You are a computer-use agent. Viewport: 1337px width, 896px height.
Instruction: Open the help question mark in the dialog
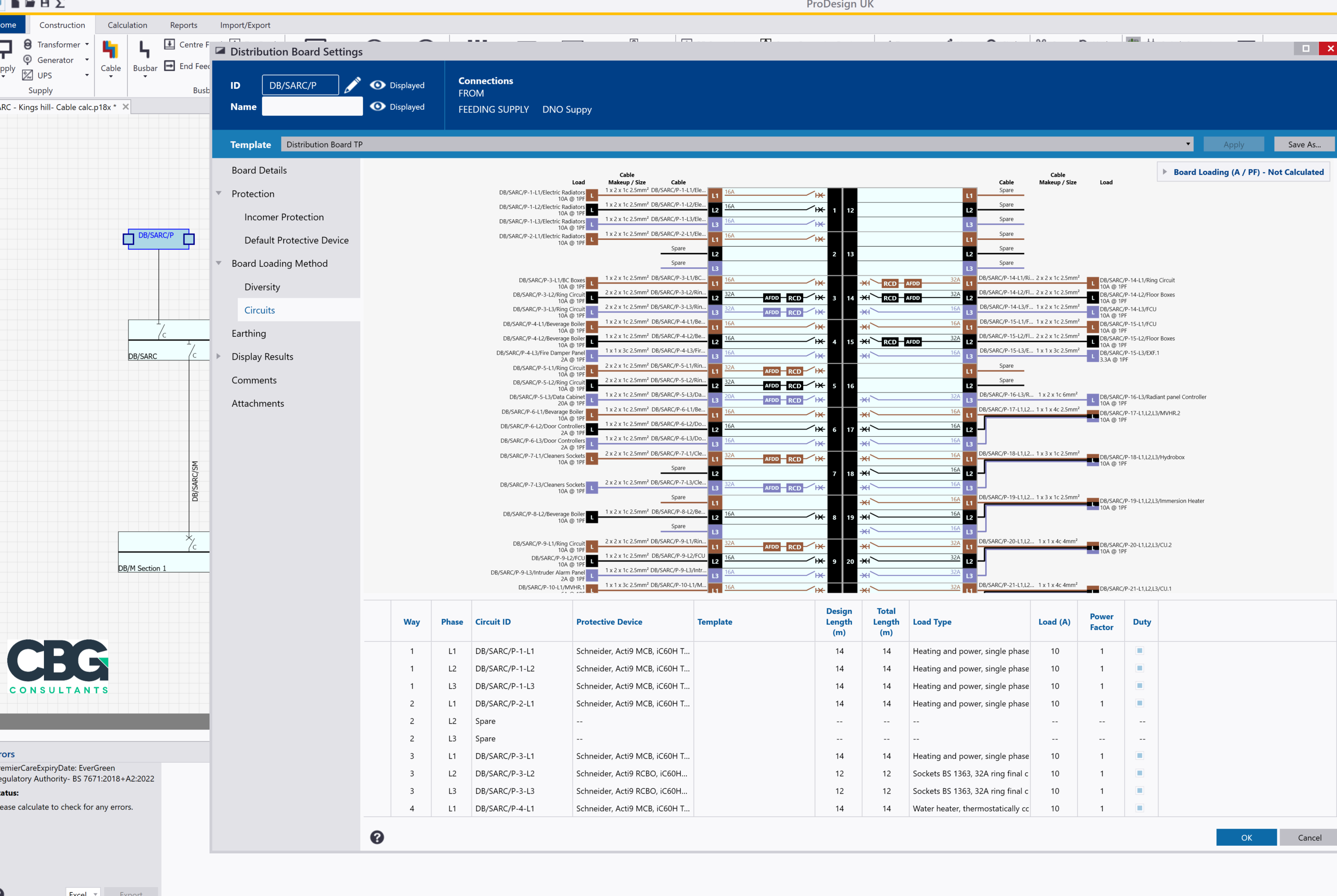[377, 837]
